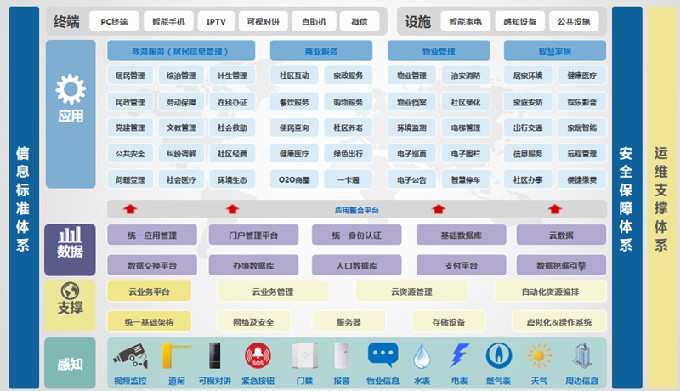Click the 网络及安全 support box
The height and width of the screenshot is (391, 680).
[x=254, y=322]
